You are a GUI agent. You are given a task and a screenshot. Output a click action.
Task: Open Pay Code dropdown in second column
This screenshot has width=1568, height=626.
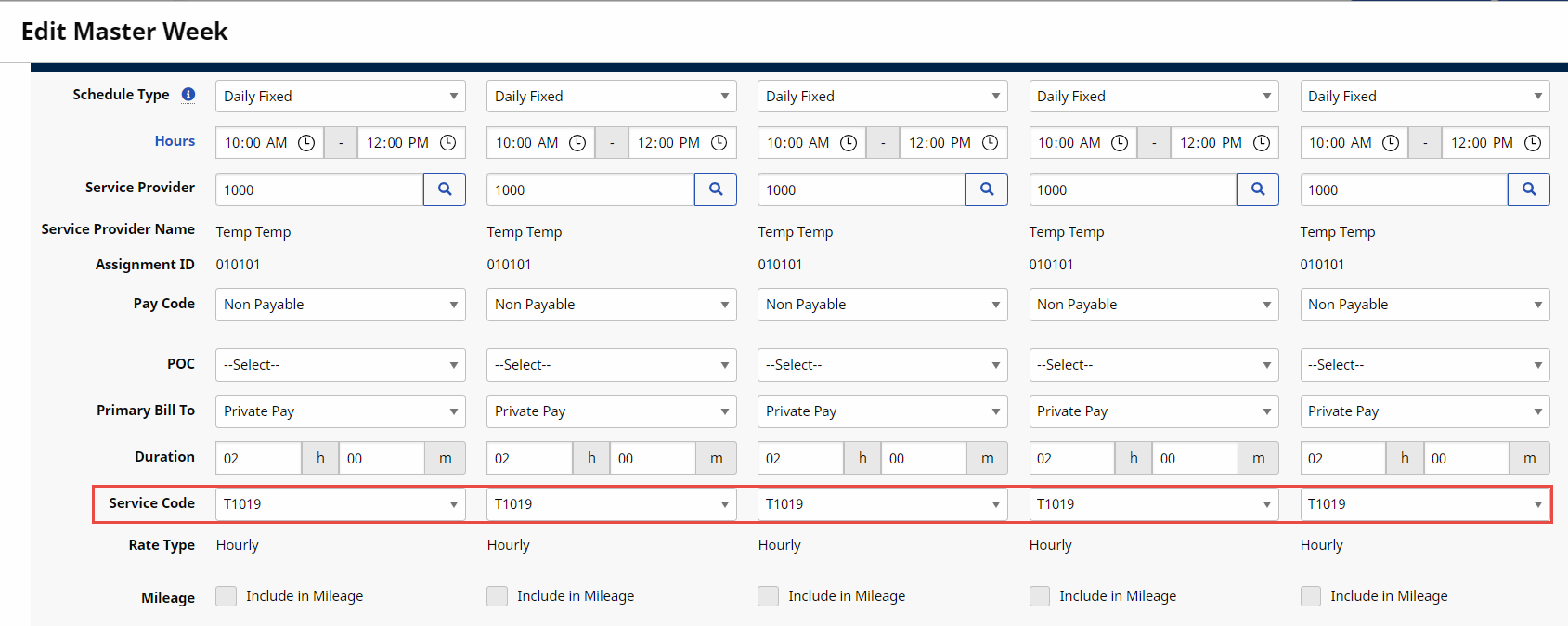(x=611, y=305)
